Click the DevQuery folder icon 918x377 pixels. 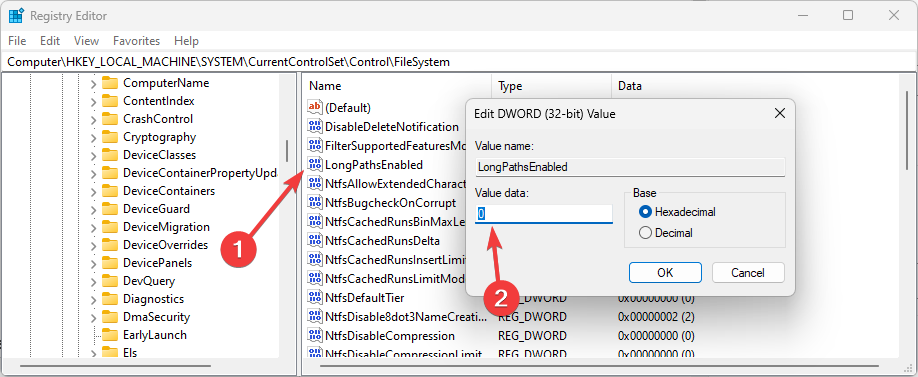[x=110, y=281]
